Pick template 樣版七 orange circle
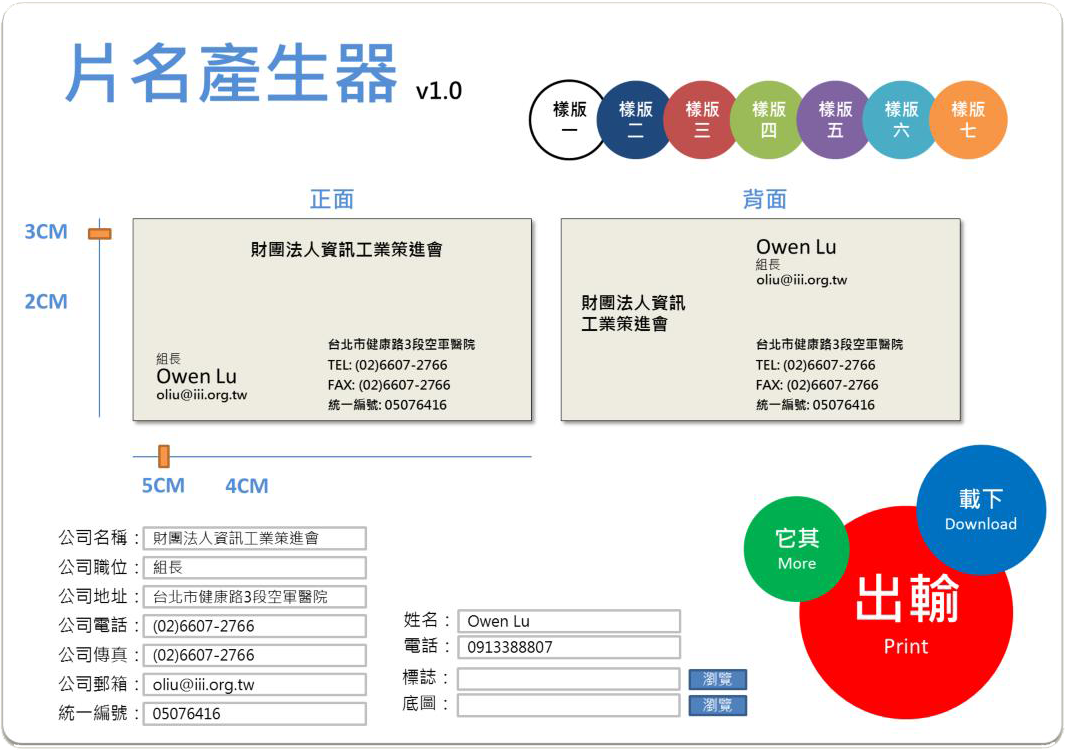1065x750 pixels. 968,120
